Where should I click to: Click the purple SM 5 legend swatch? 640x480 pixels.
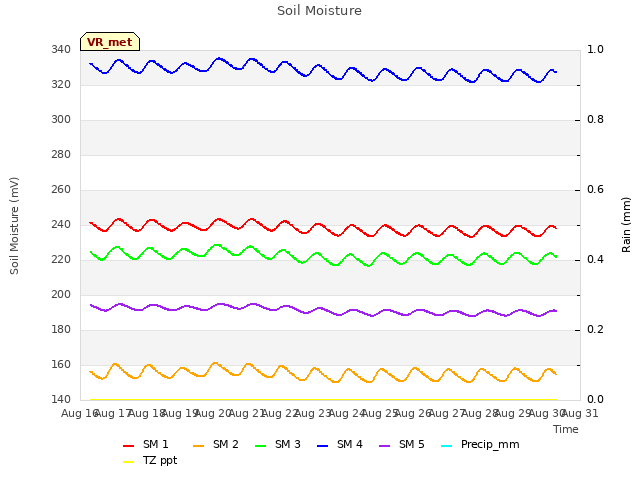coord(384,446)
